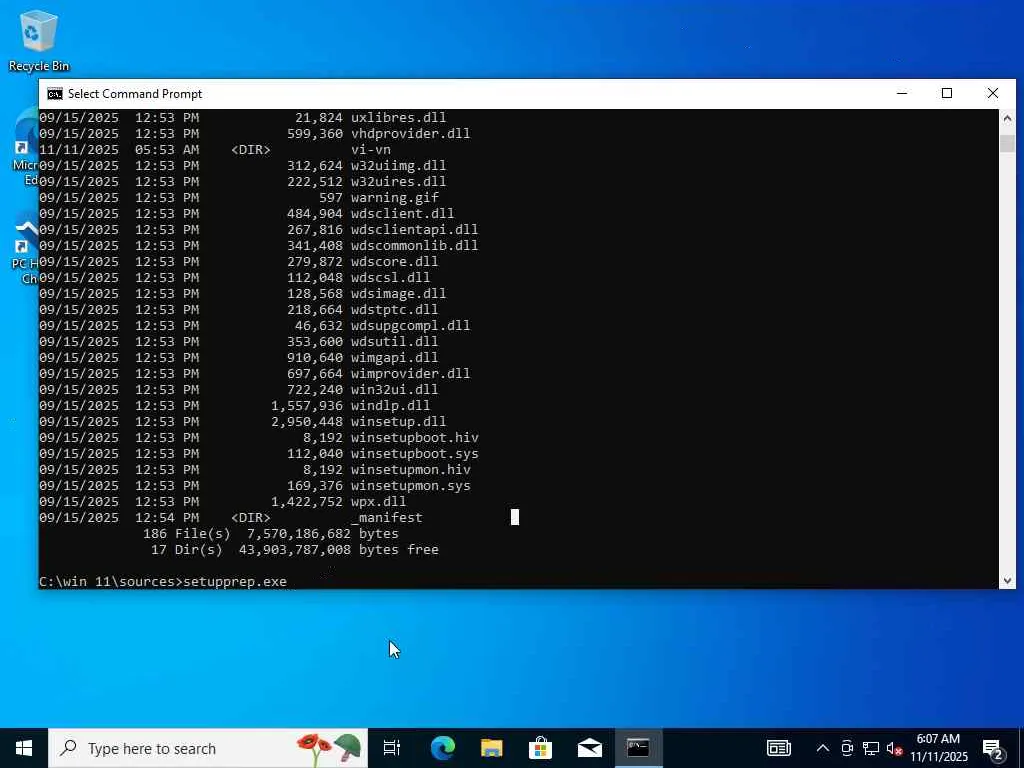This screenshot has height=768, width=1024.
Task: Click the wdsclientapi.dll file name
Action: pos(414,229)
